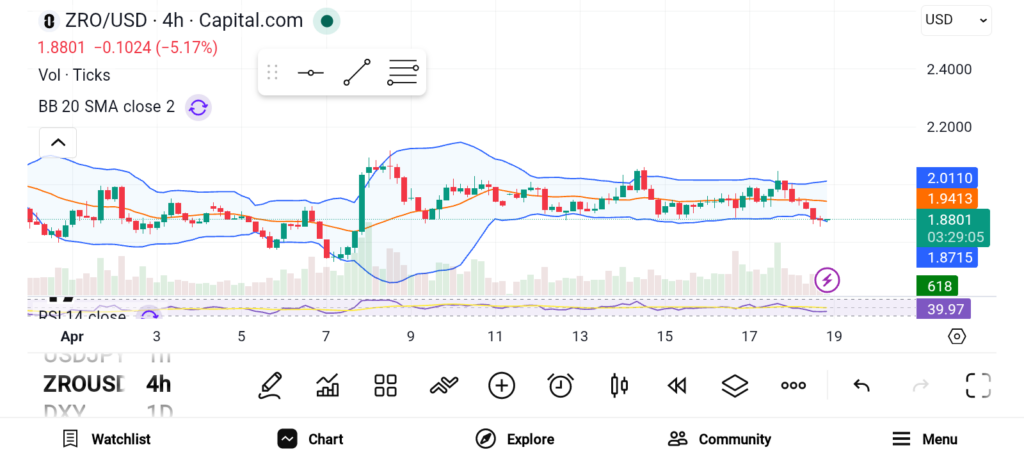Switch to the Explore tab

[x=515, y=439]
